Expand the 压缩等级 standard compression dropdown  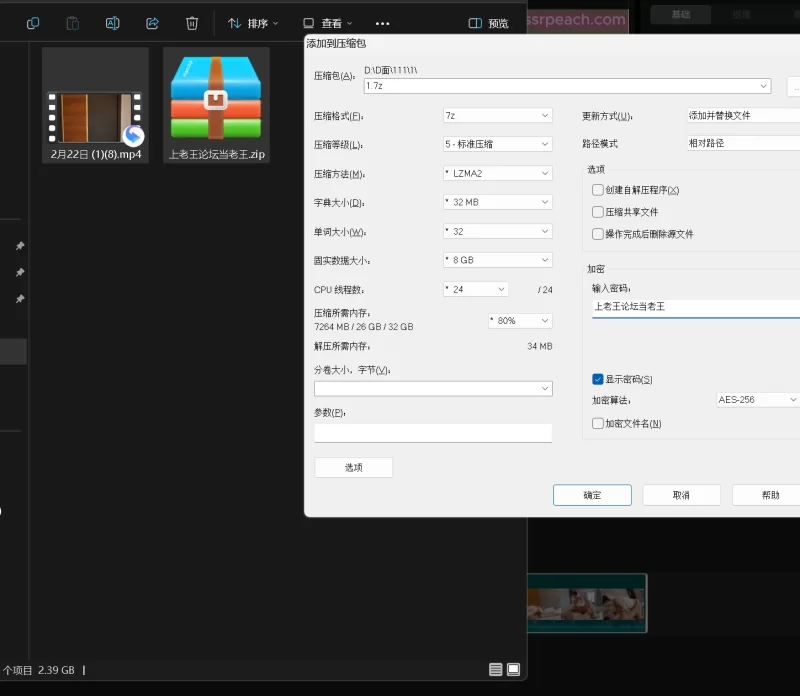(497, 144)
